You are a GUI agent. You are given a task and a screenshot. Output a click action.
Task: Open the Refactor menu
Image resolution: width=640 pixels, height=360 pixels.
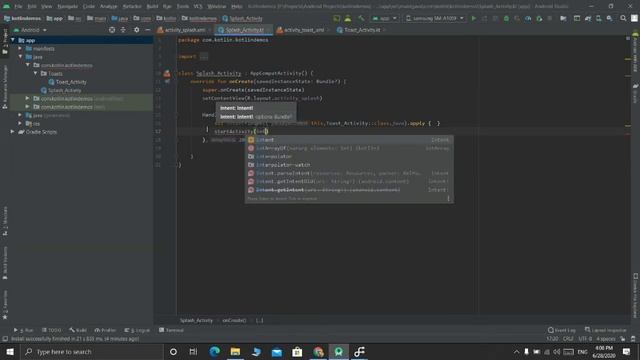132,7
